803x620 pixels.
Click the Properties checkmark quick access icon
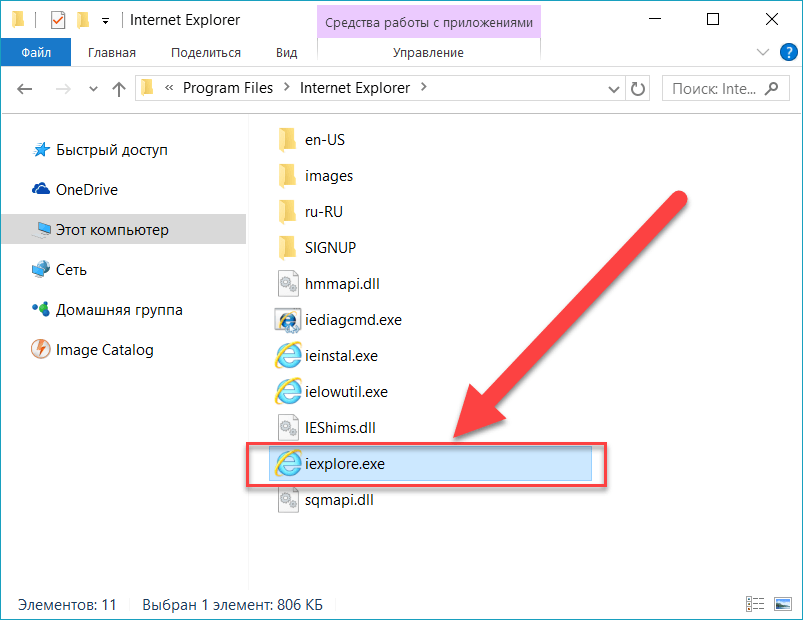tap(58, 20)
